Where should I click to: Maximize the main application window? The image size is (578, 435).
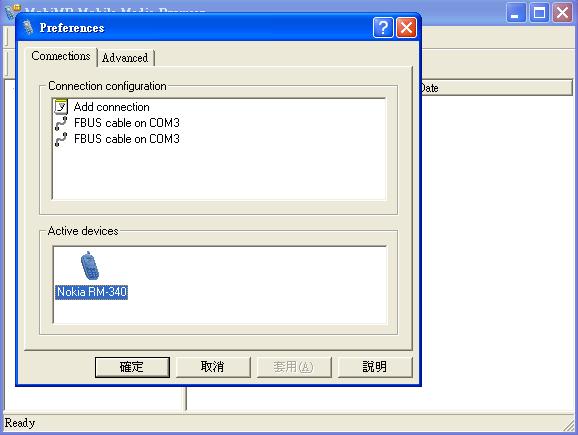point(539,13)
